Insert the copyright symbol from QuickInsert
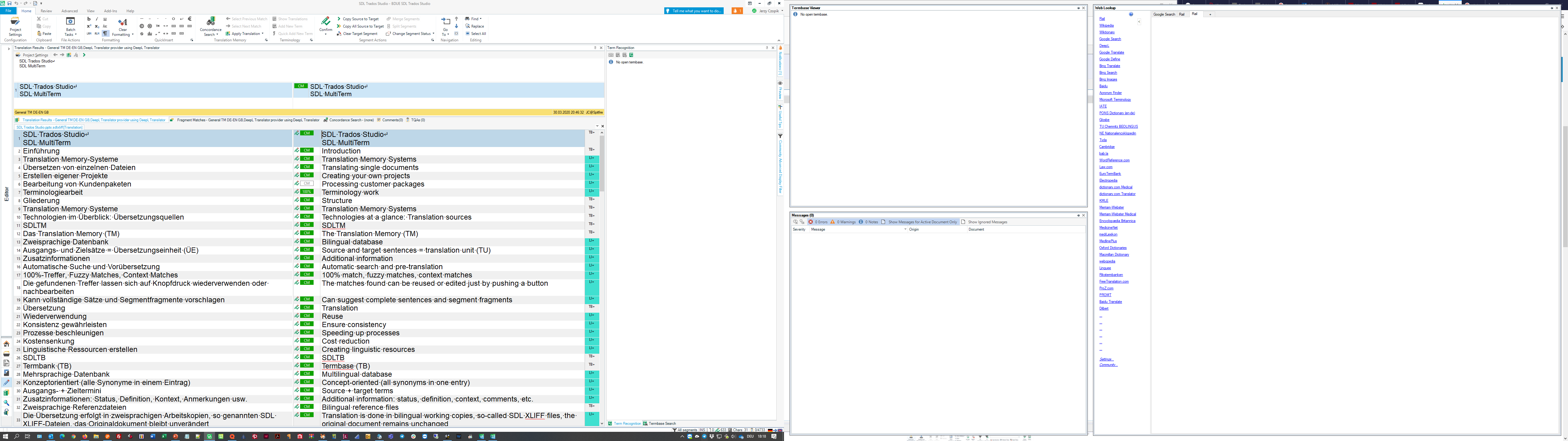Viewport: 1568px width, 441px height. coord(142,26)
